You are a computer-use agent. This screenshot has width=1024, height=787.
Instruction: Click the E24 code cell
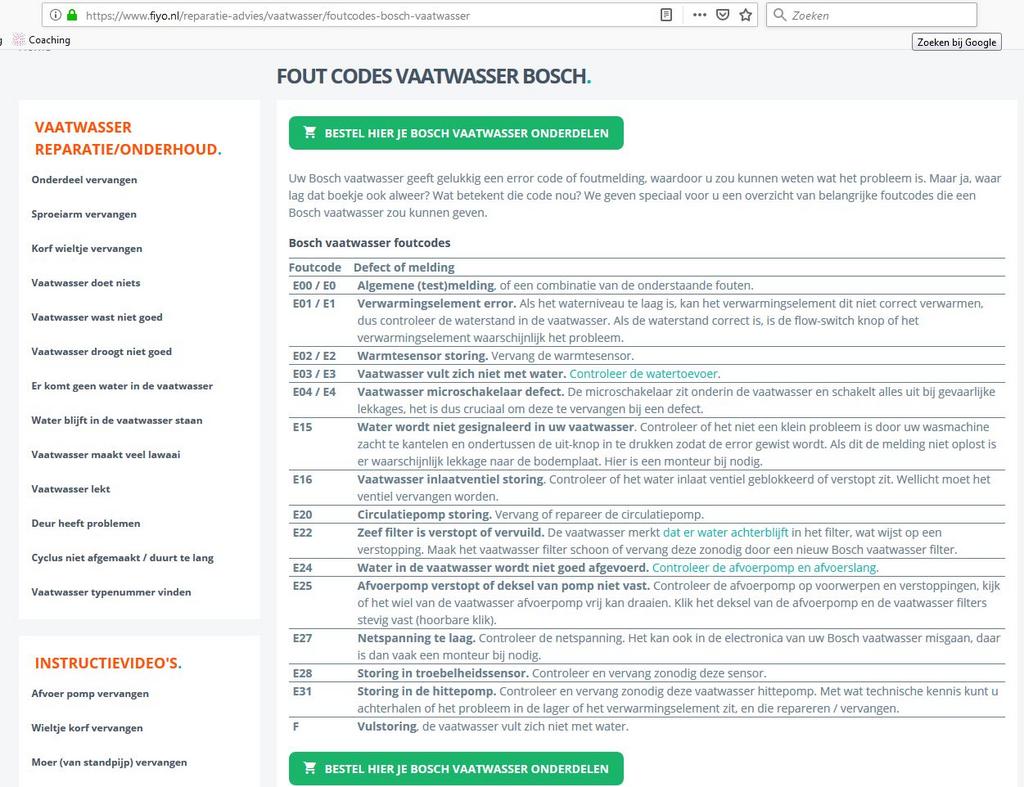[302, 568]
